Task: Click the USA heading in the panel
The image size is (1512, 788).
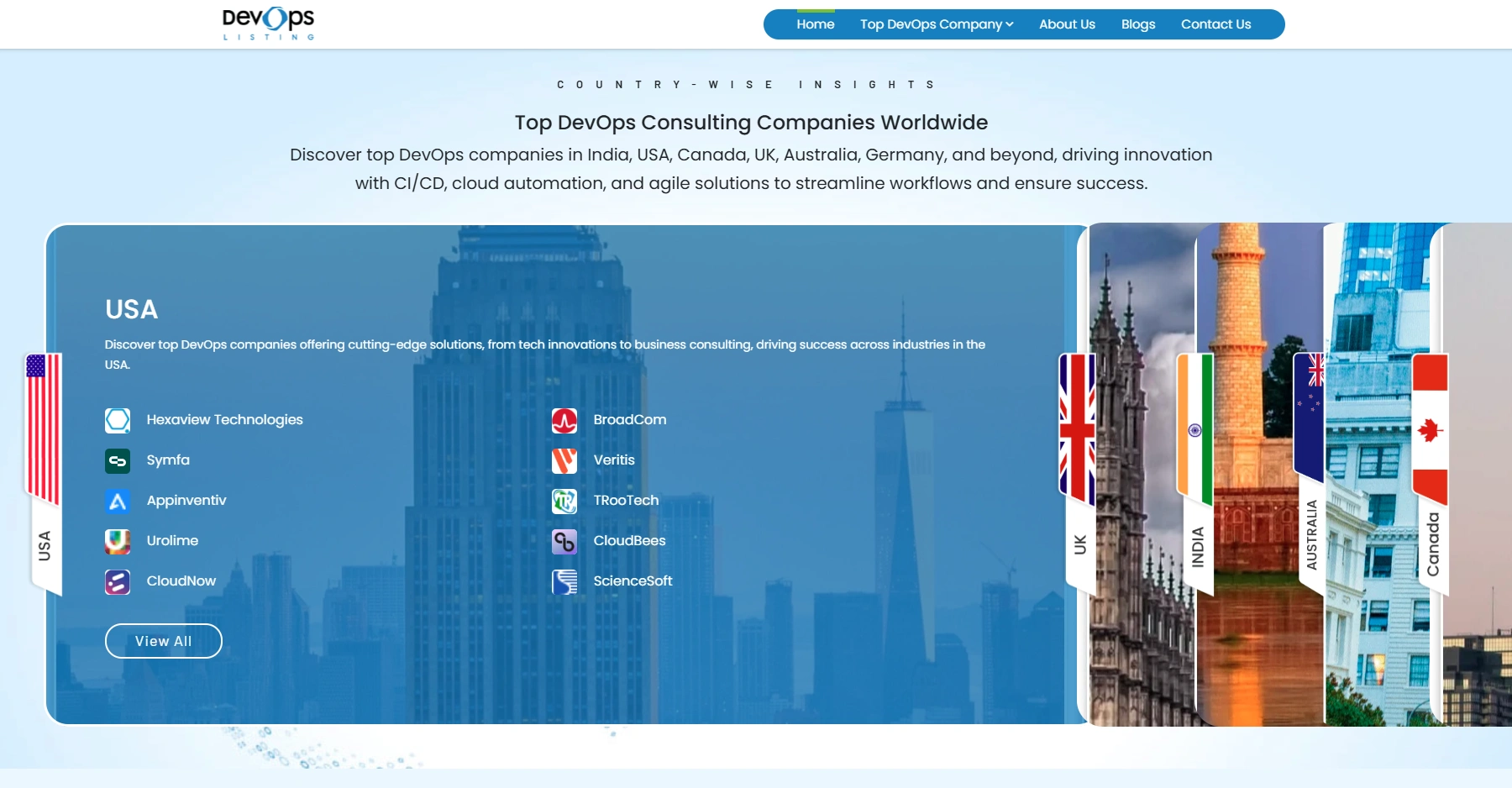Action: pyautogui.click(x=132, y=309)
